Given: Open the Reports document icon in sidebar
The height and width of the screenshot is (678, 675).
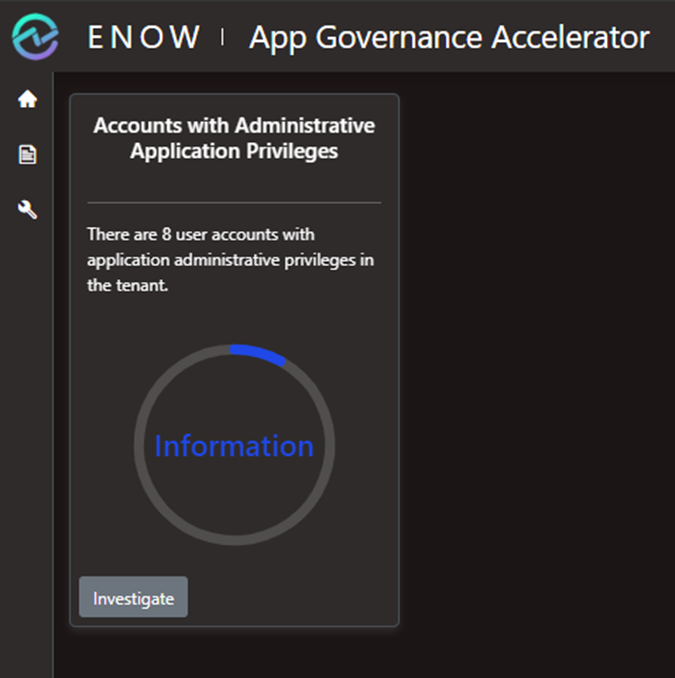Looking at the screenshot, I should [27, 154].
